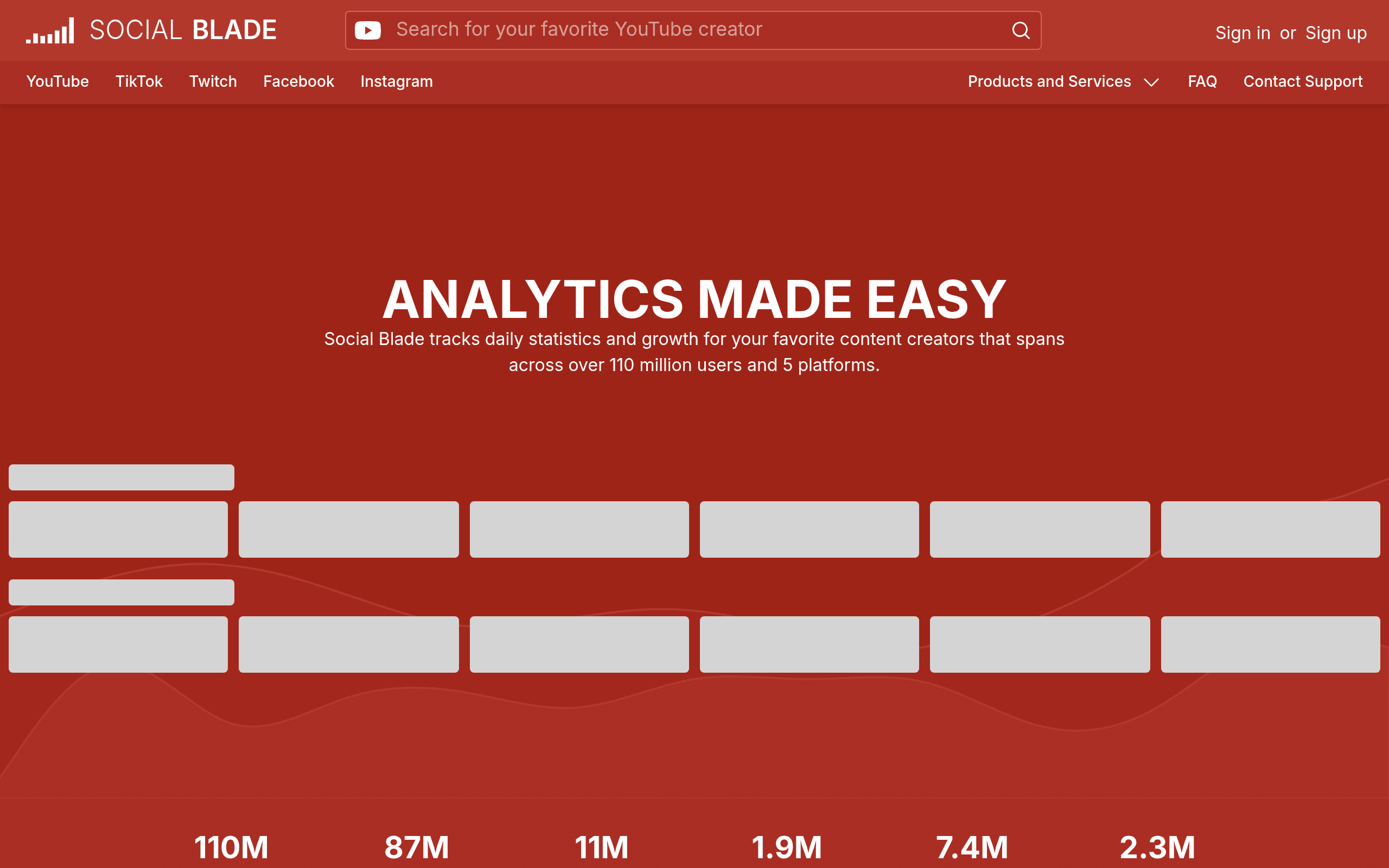Switch to the Instagram section
The height and width of the screenshot is (868, 1389).
[397, 81]
